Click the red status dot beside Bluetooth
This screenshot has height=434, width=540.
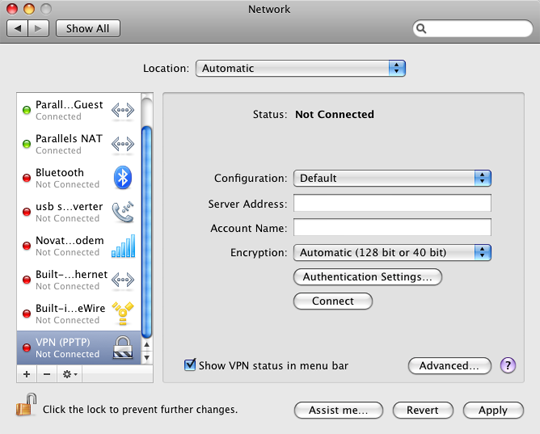pyautogui.click(x=27, y=178)
